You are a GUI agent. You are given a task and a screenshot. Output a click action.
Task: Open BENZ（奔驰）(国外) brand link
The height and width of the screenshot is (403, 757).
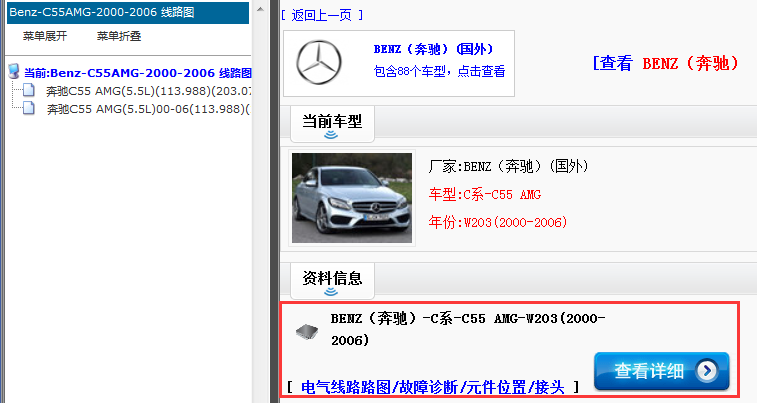[x=434, y=49]
